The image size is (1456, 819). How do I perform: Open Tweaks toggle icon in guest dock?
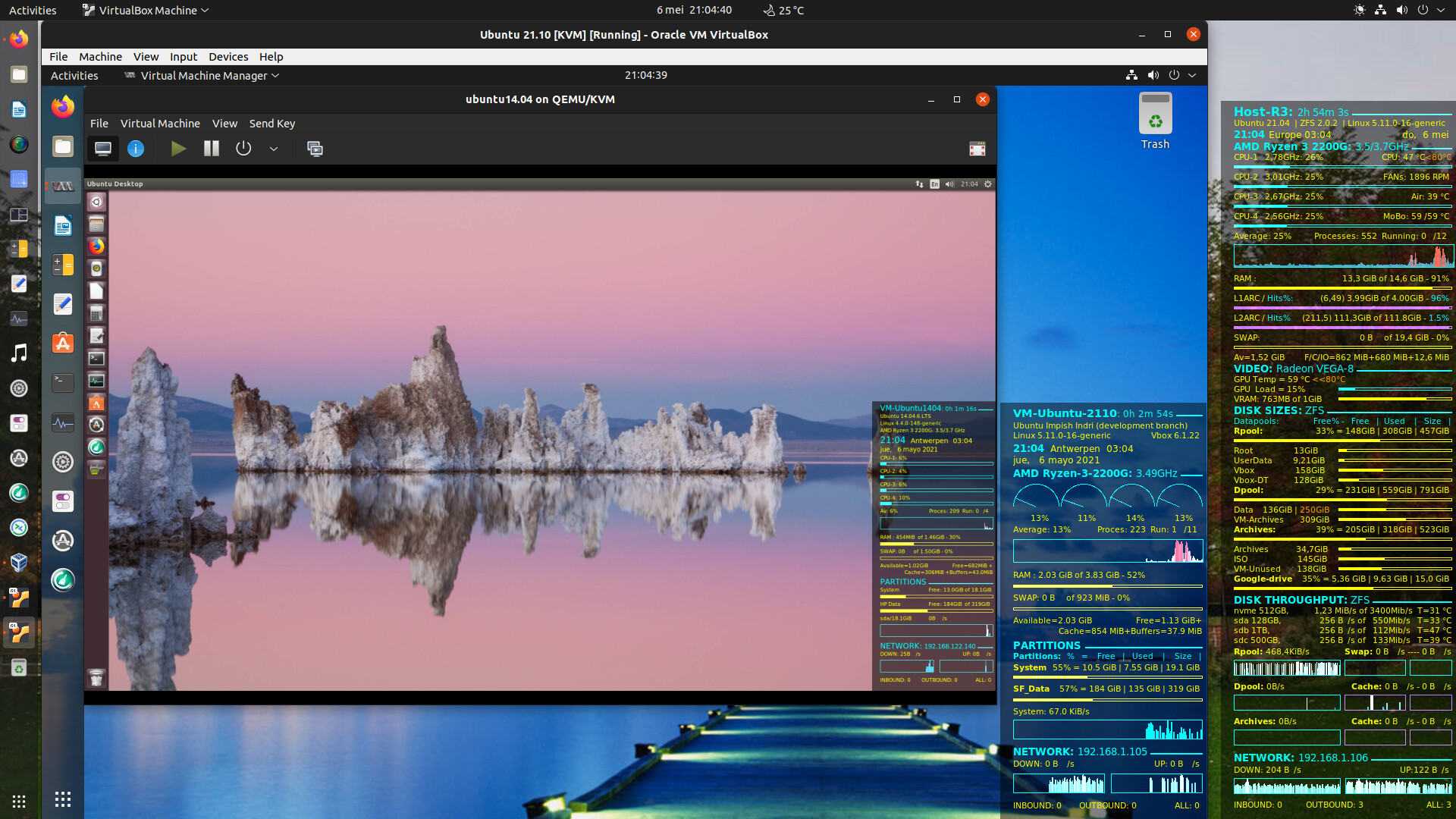click(x=63, y=501)
